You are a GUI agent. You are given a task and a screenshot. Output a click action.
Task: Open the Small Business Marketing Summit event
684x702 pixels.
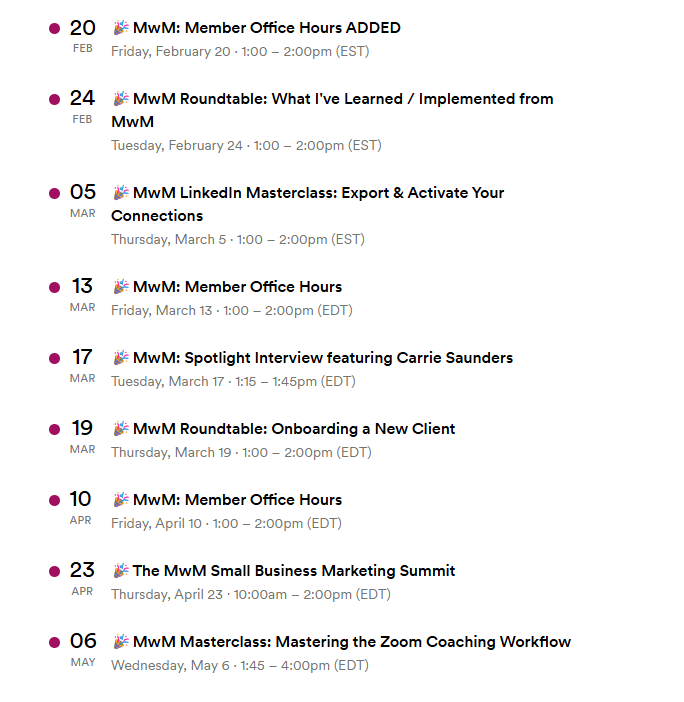tap(294, 571)
